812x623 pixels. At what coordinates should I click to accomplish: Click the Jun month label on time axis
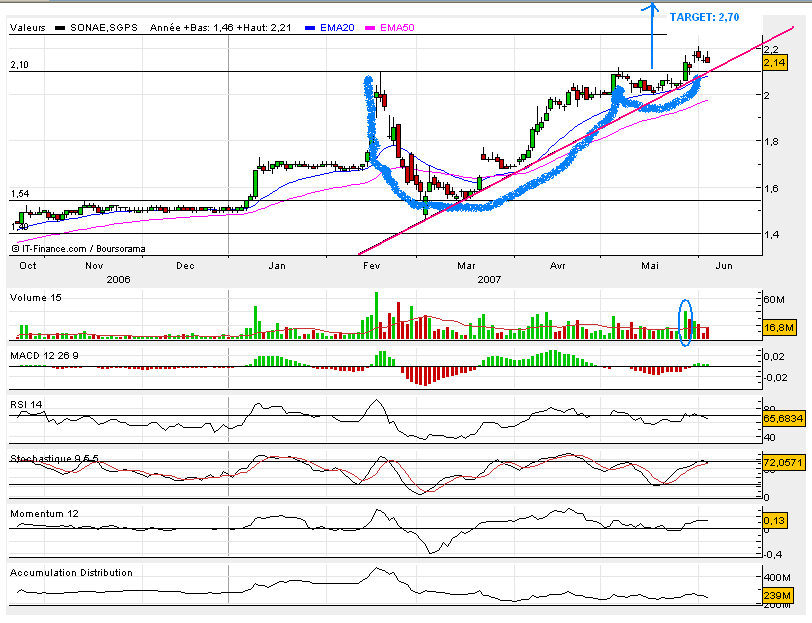tap(724, 266)
